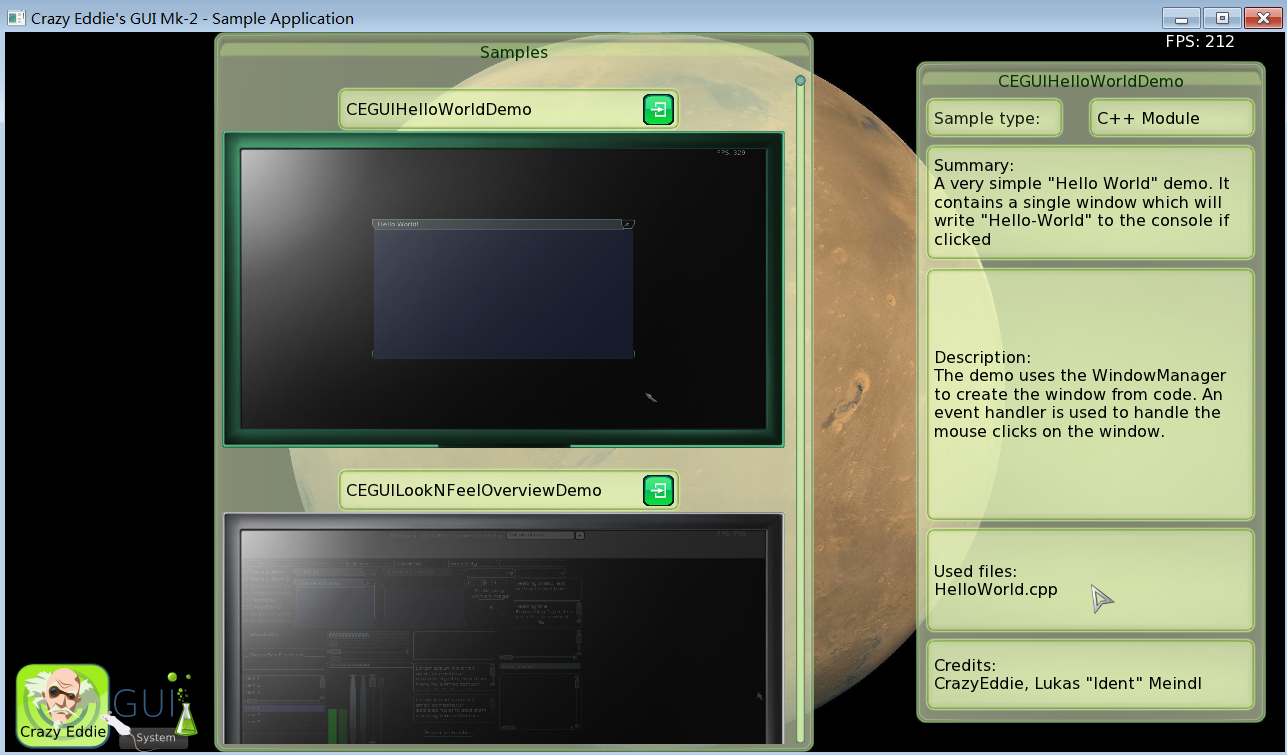Click the C++ Module value field
Image resolution: width=1287 pixels, height=755 pixels.
pyautogui.click(x=1171, y=118)
